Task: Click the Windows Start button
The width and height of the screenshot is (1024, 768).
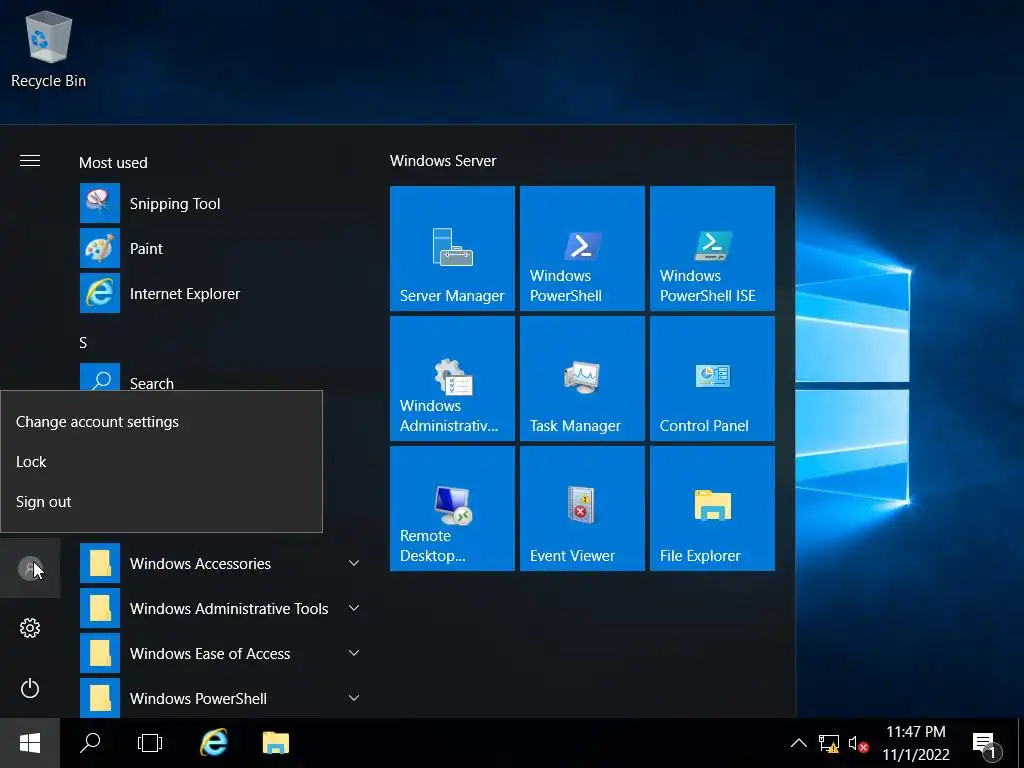Action: [x=30, y=743]
